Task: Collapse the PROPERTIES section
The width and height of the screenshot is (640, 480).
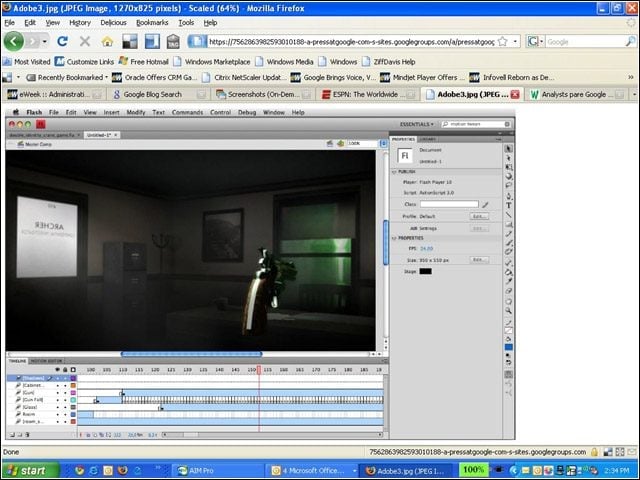Action: (x=394, y=238)
